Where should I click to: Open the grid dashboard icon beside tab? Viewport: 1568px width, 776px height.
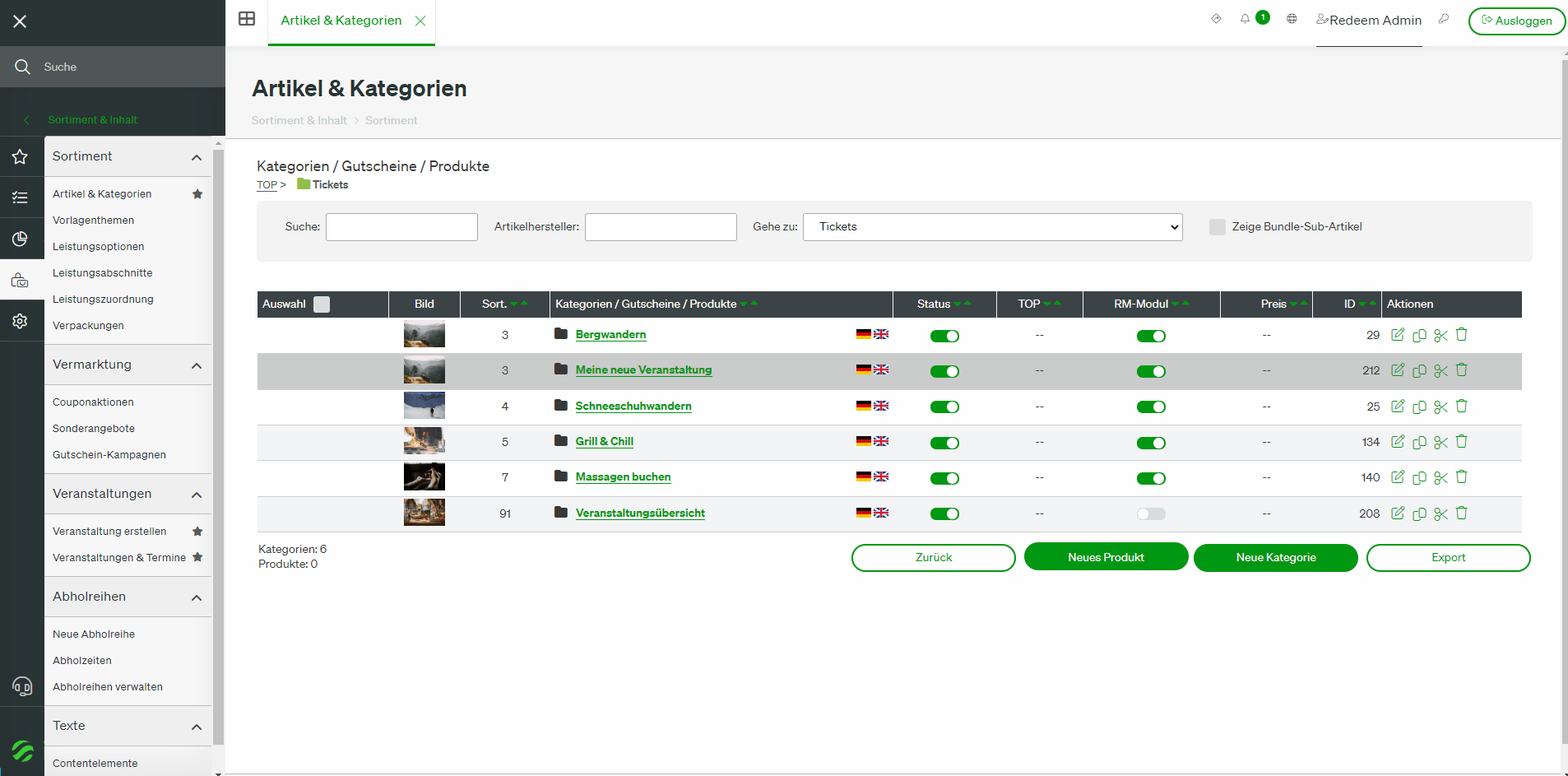pyautogui.click(x=247, y=19)
